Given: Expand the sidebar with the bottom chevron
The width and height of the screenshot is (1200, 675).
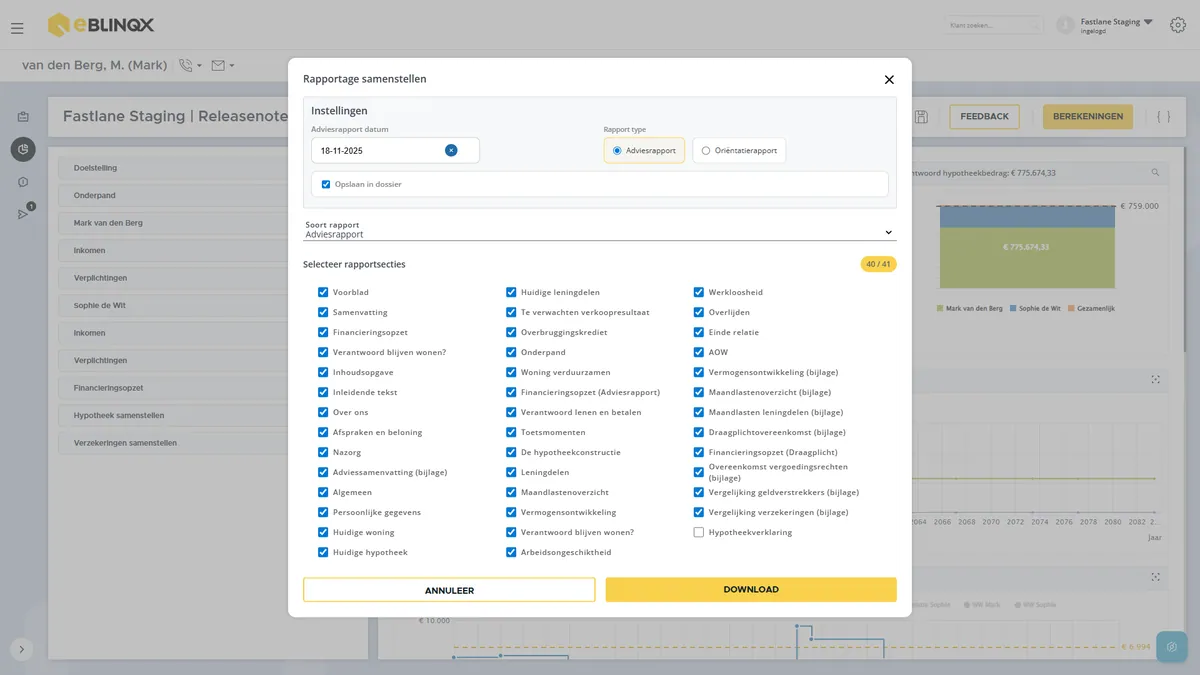Looking at the screenshot, I should 22,649.
